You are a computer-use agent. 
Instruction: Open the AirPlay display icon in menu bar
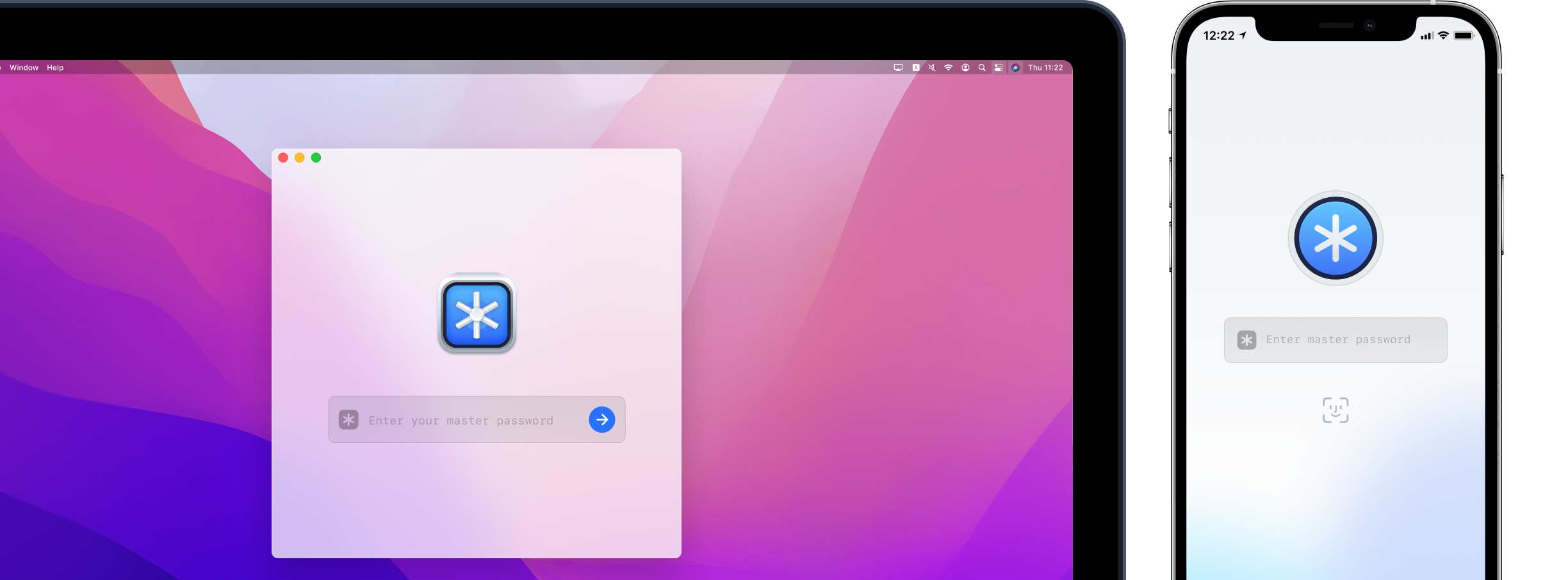point(898,68)
